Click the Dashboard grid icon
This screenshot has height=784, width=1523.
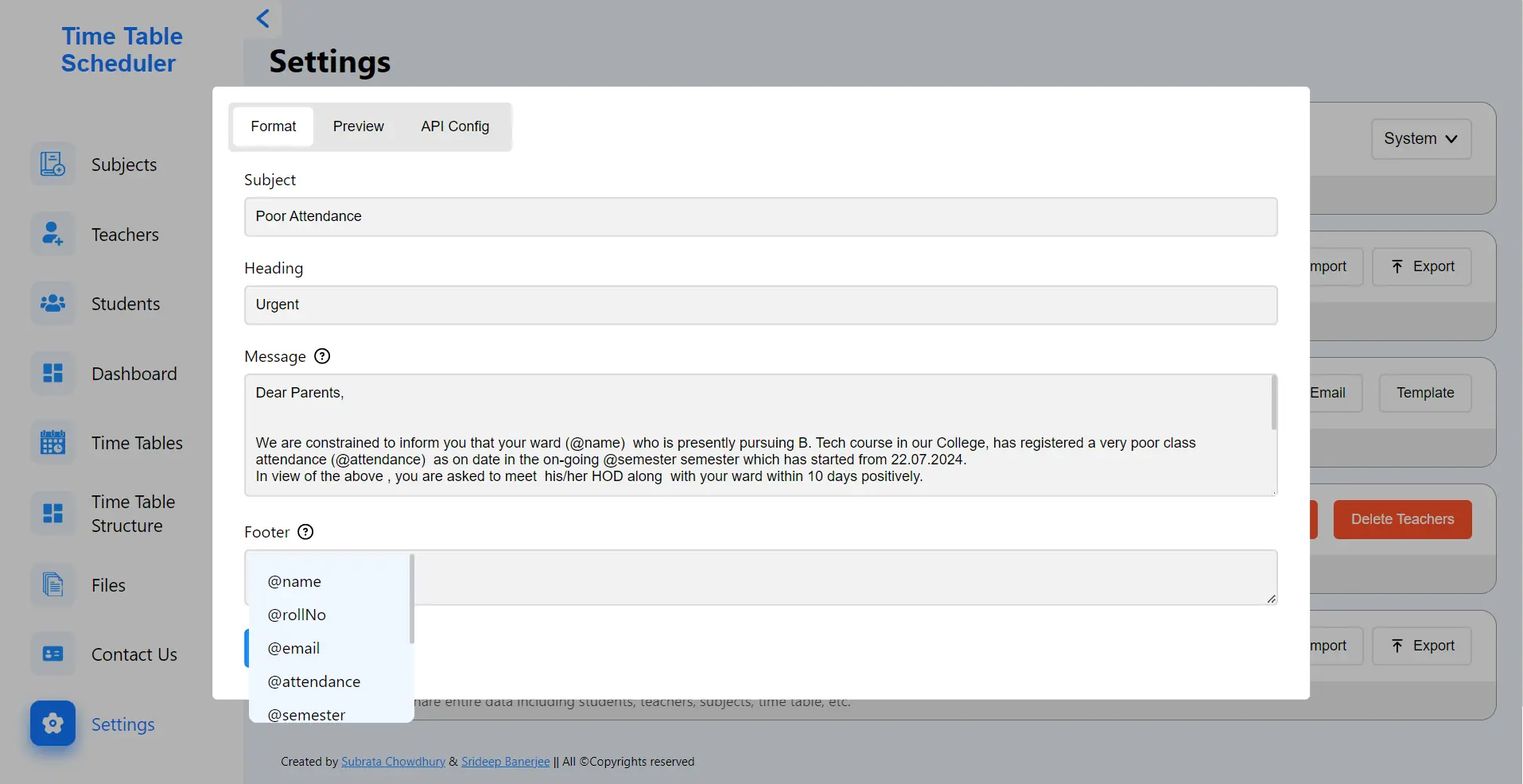[x=52, y=373]
